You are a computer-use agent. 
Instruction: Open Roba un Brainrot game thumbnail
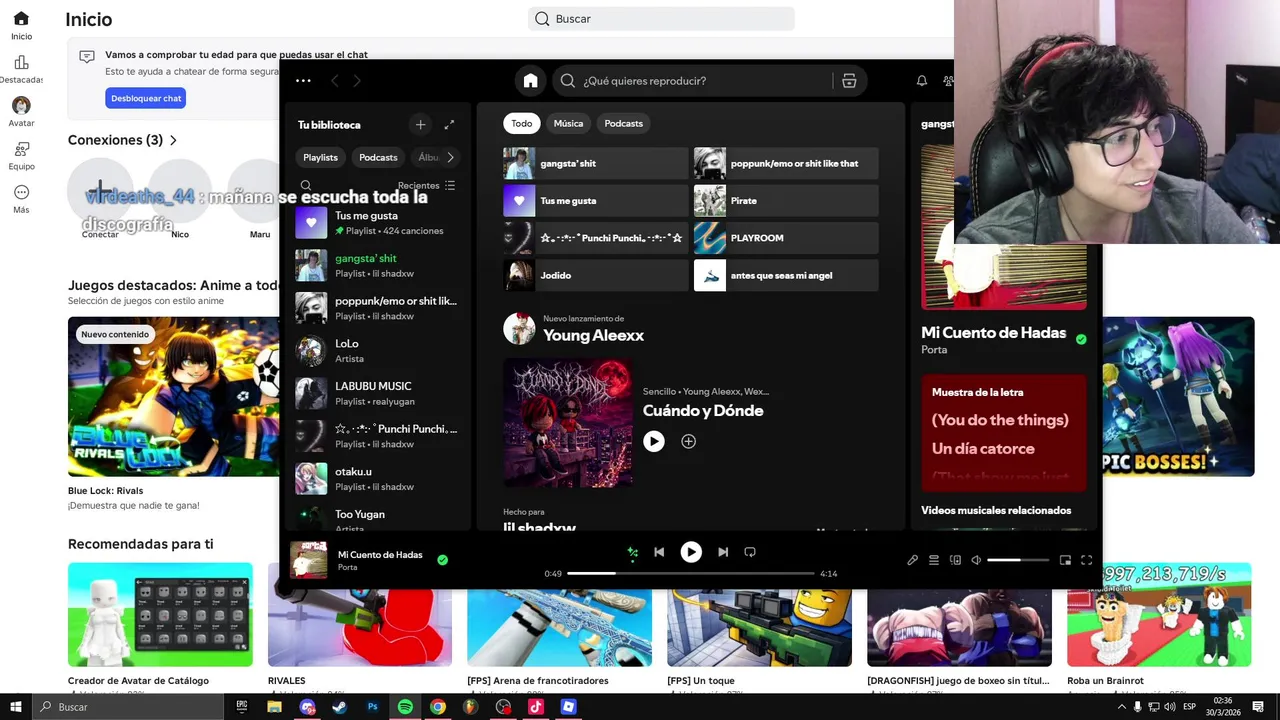pyautogui.click(x=1159, y=615)
